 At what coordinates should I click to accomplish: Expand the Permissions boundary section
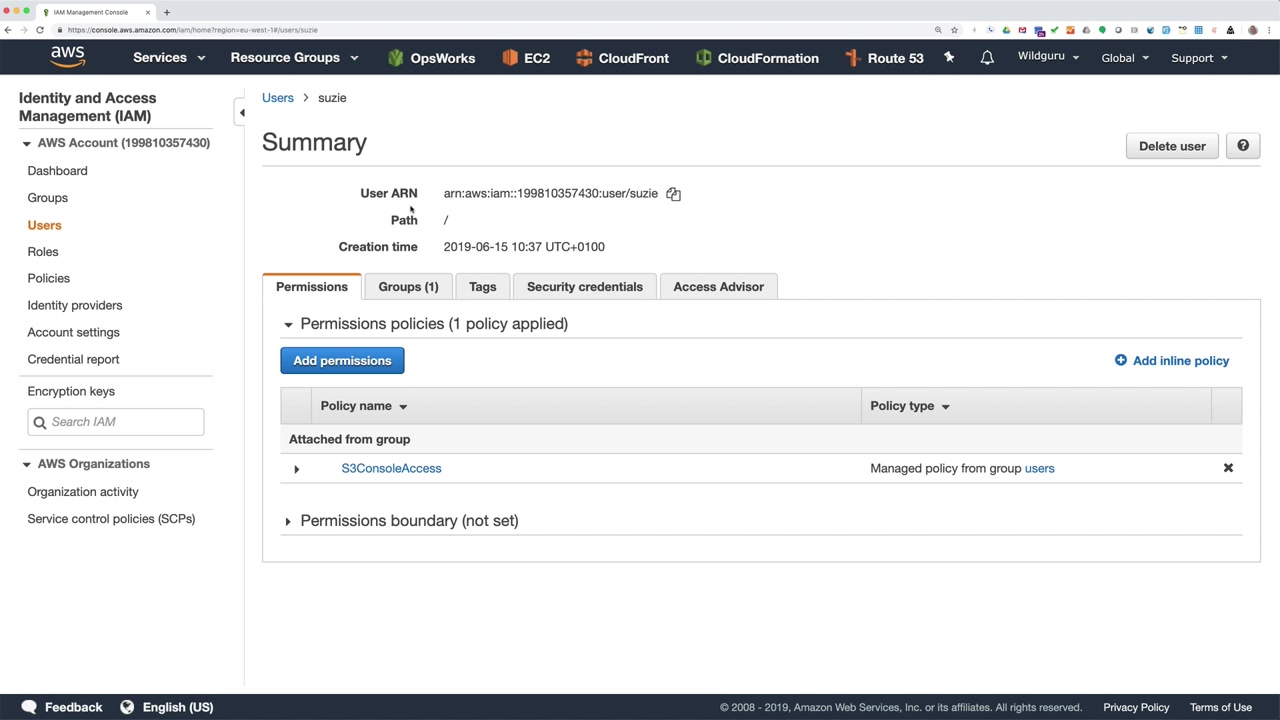click(x=288, y=521)
